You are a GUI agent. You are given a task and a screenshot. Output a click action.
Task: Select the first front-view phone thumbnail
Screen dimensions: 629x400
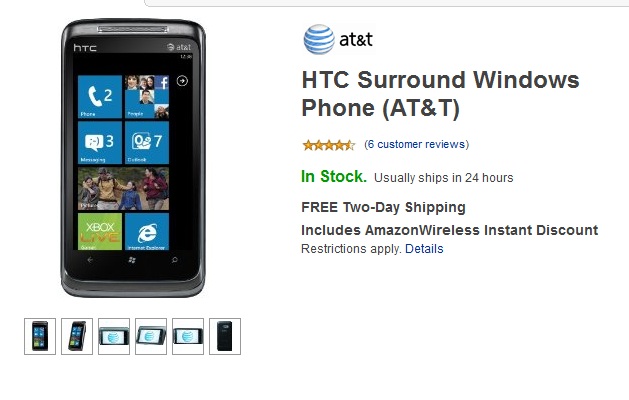(x=40, y=336)
